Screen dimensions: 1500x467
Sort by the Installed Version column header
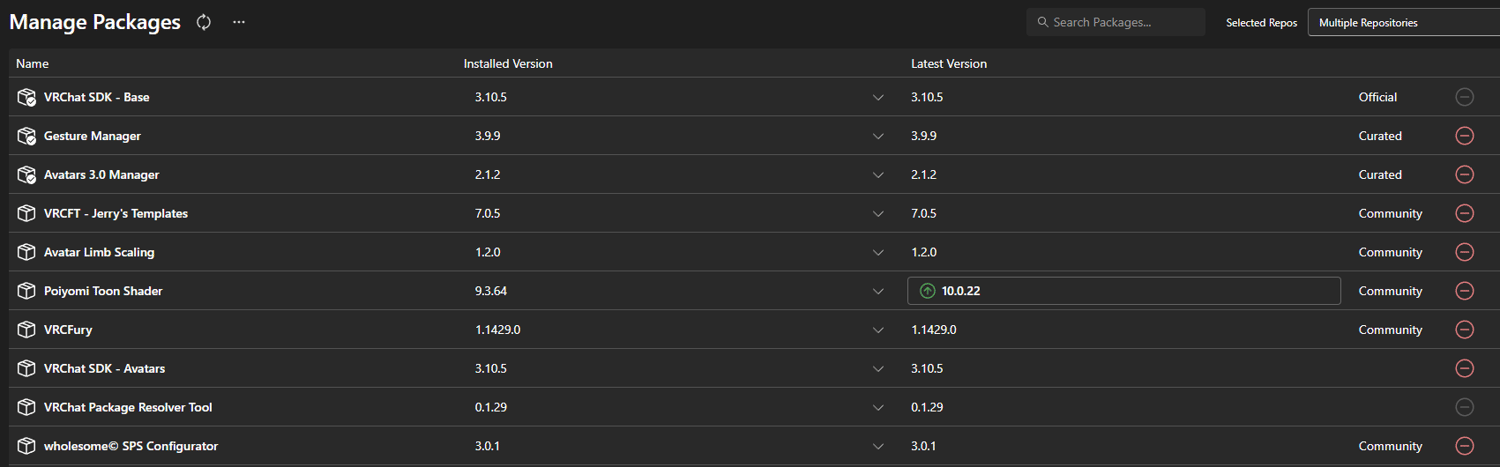(508, 64)
